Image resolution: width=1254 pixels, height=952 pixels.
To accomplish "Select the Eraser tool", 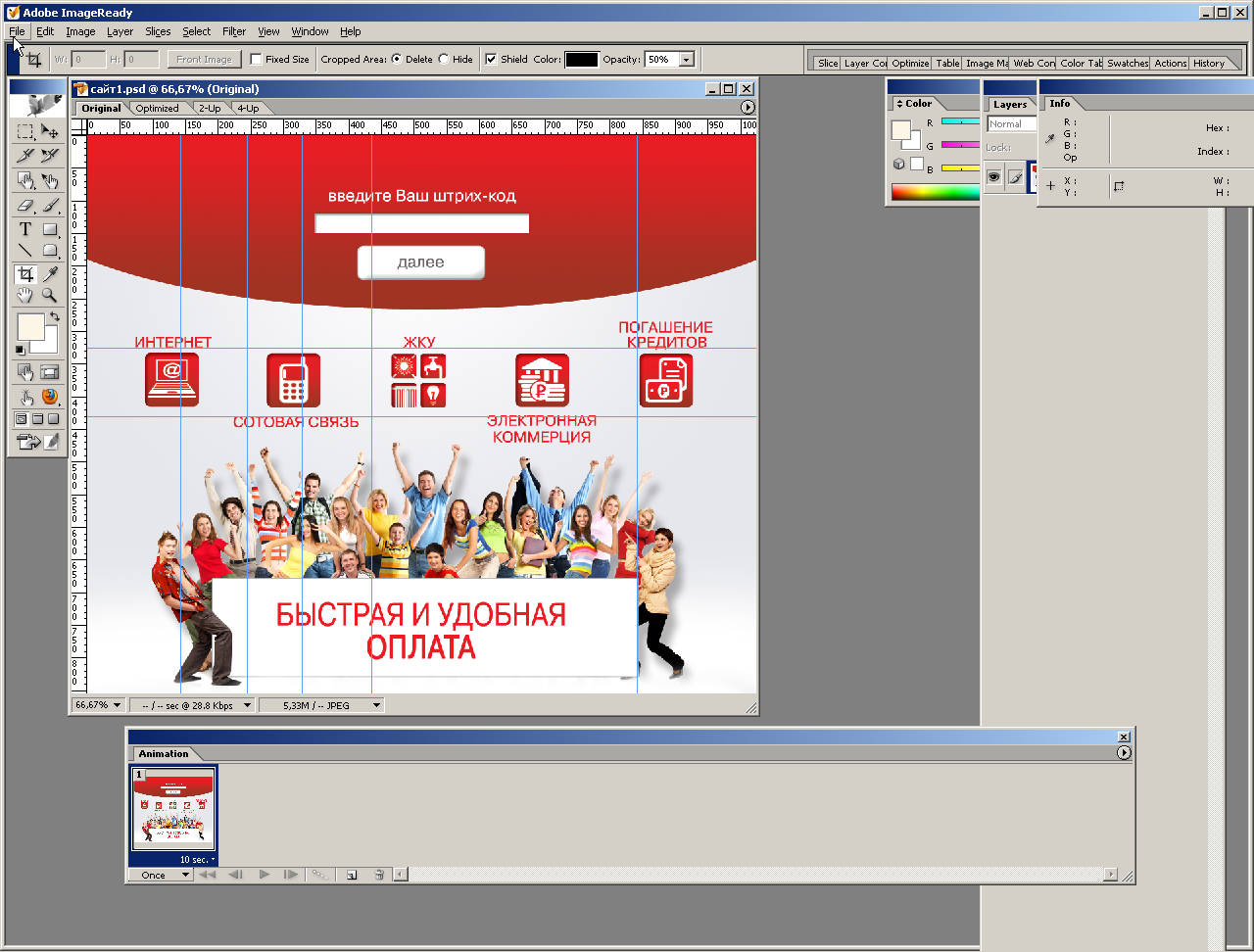I will point(25,206).
